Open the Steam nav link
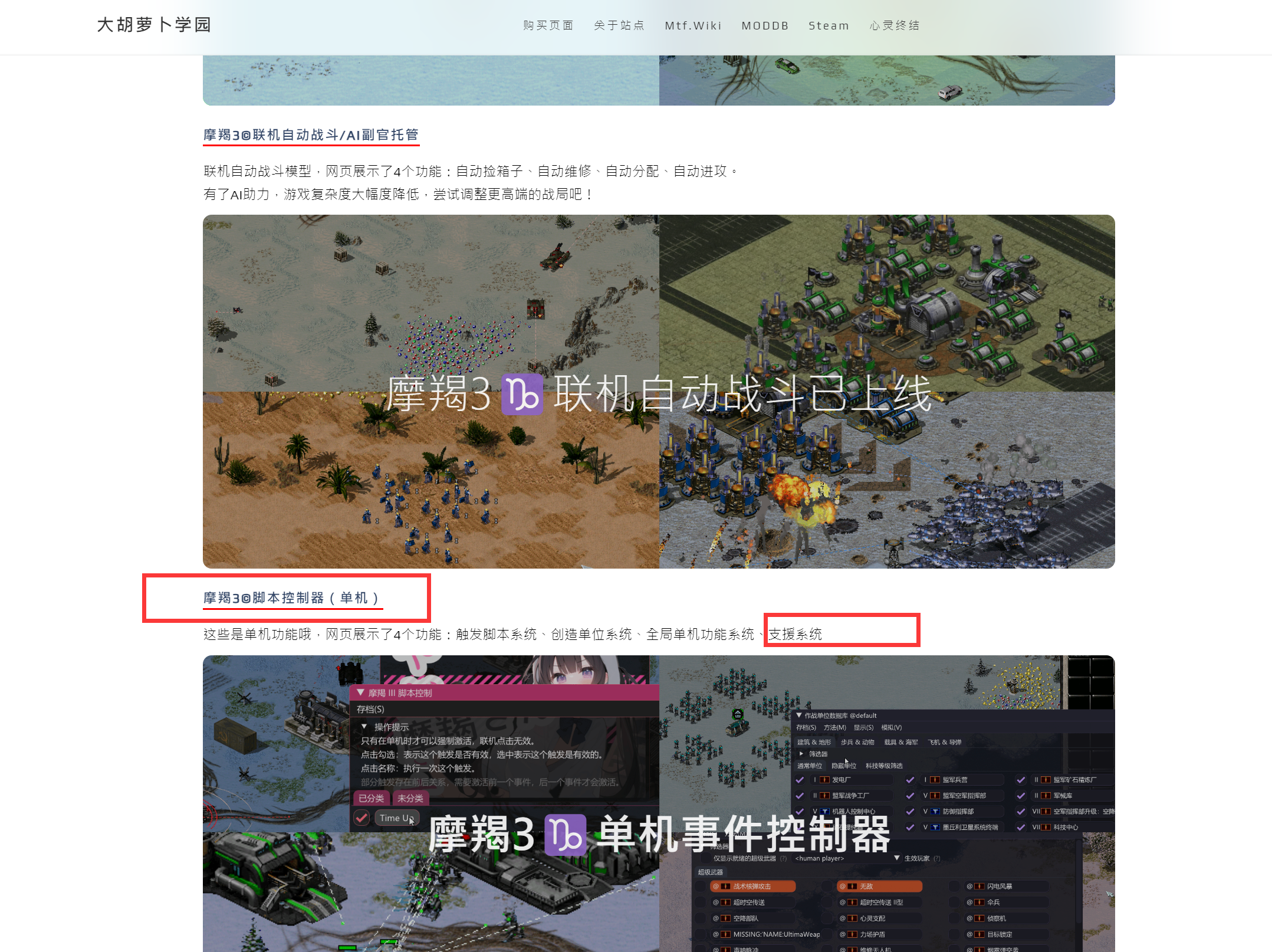The width and height of the screenshot is (1272, 952). (829, 25)
